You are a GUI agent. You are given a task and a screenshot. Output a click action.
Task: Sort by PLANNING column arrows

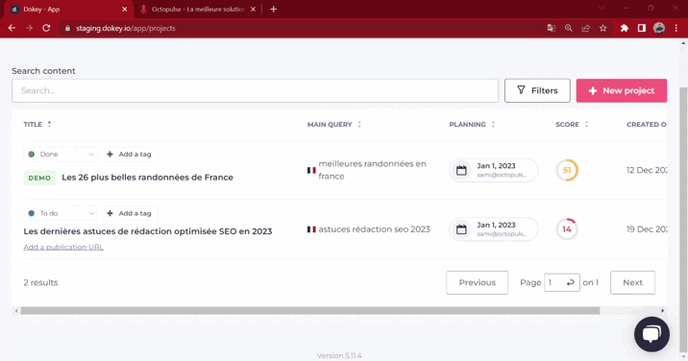(x=493, y=124)
